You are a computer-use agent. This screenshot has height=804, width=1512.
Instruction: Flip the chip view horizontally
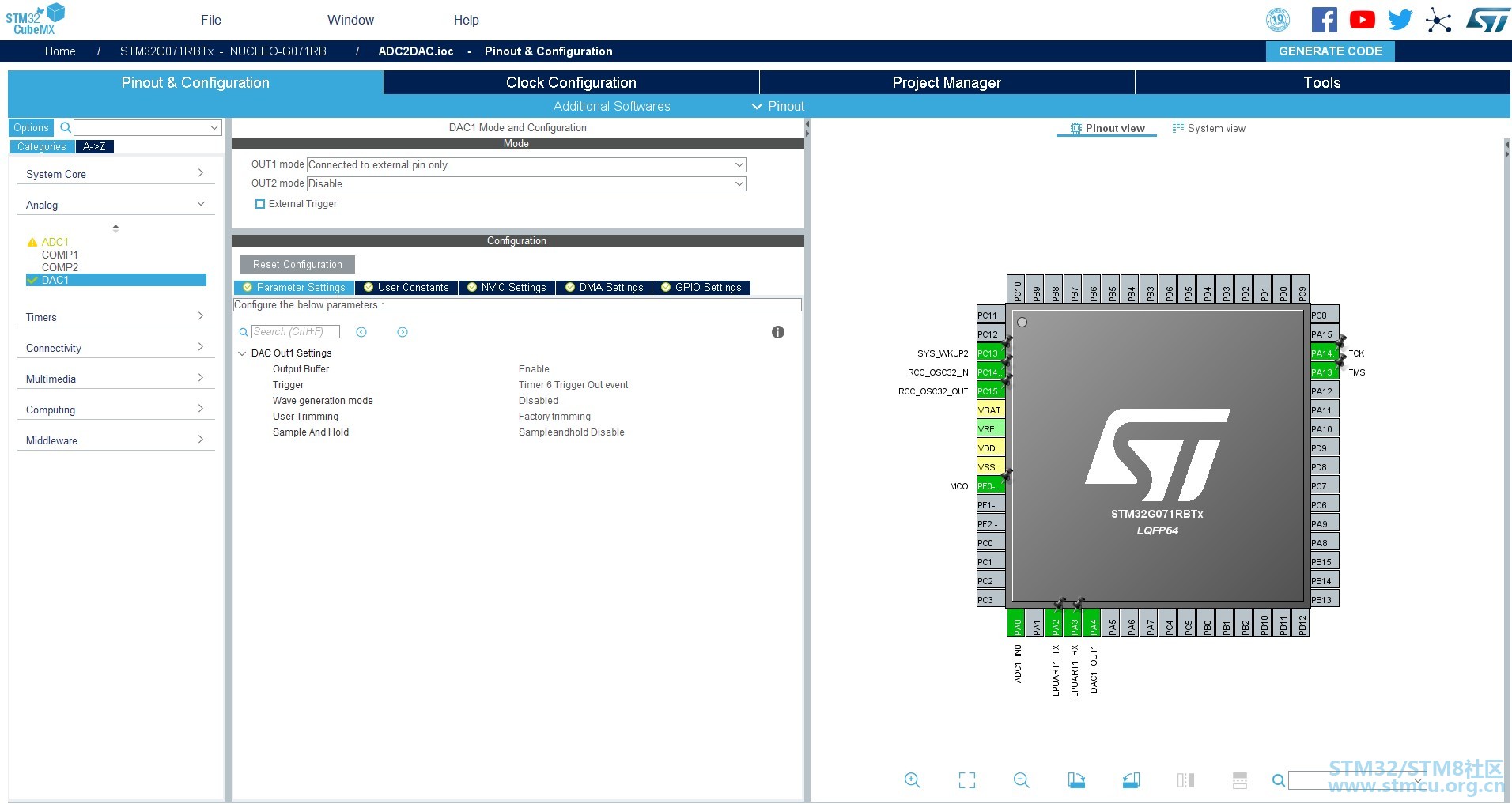(x=1185, y=780)
